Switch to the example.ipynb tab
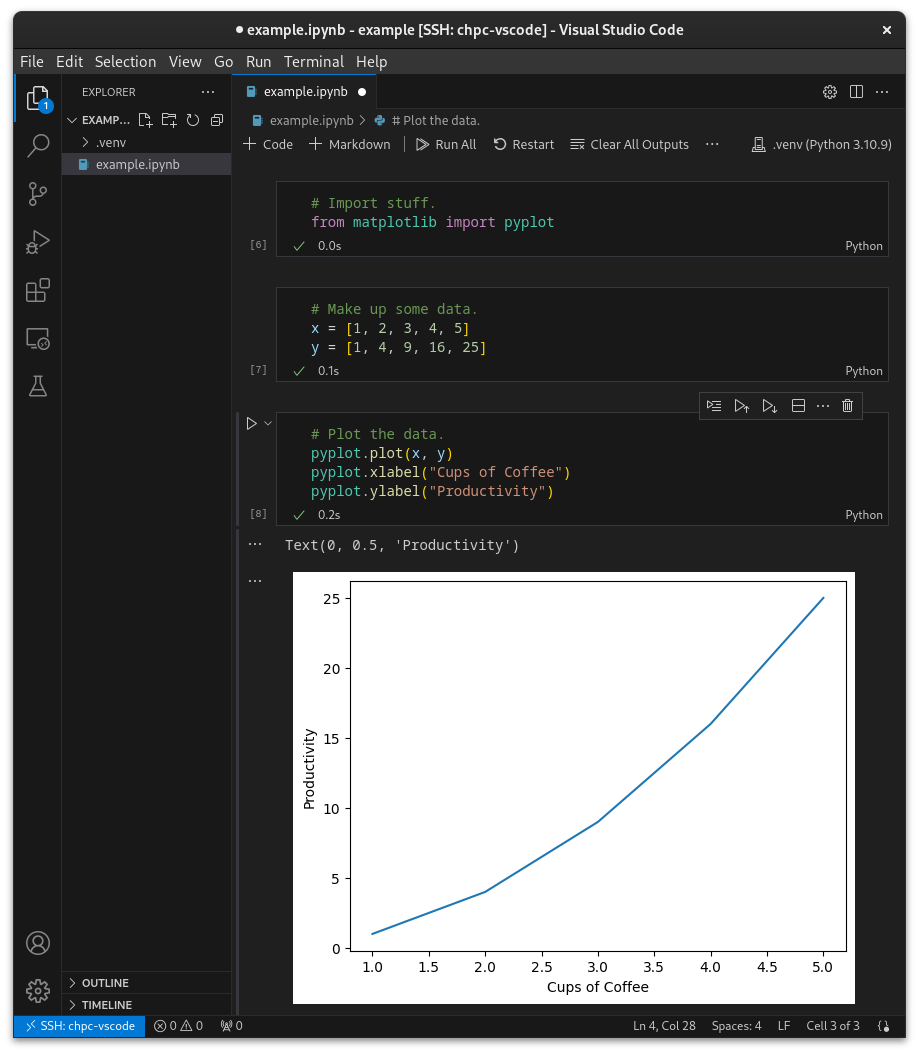Image resolution: width=919 pixels, height=1054 pixels. (303, 91)
